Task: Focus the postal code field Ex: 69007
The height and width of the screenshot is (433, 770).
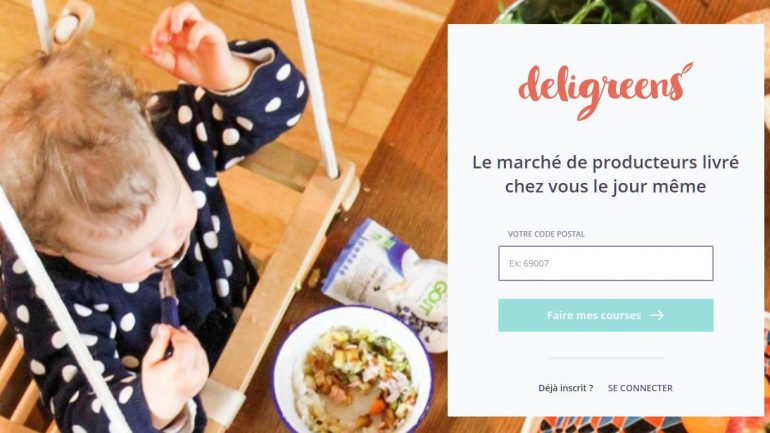Action: tap(605, 264)
